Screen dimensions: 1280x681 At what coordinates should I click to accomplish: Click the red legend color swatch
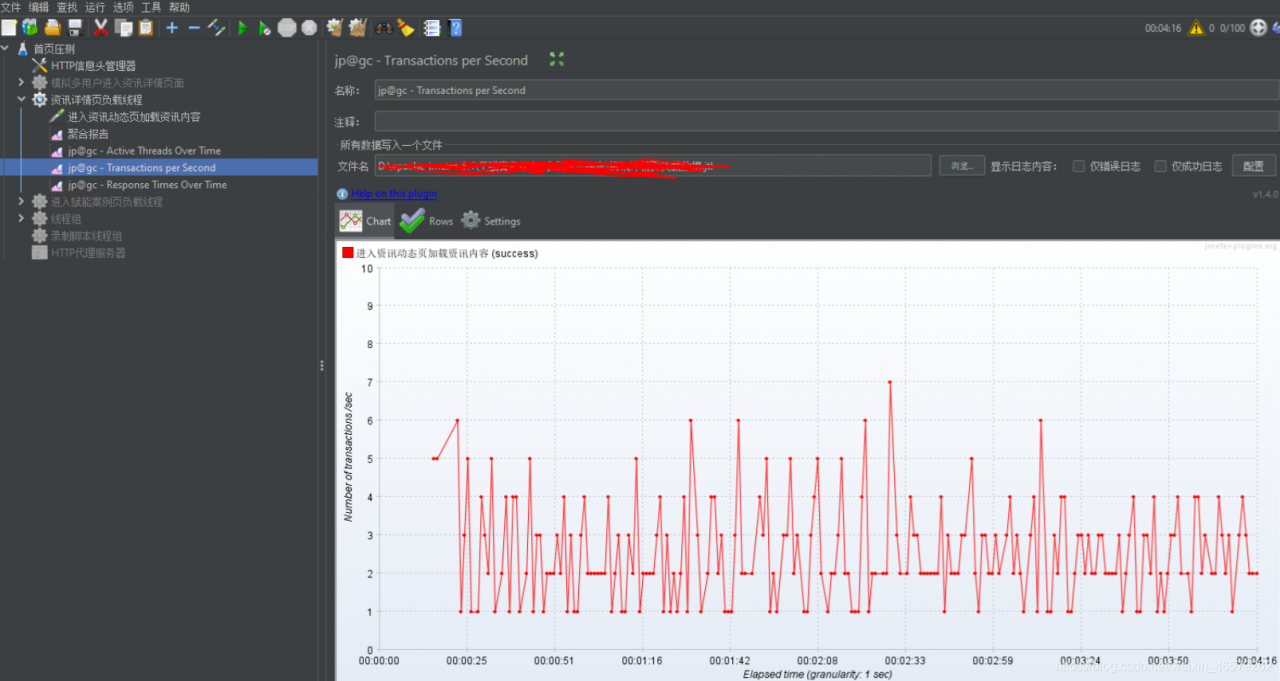(x=348, y=254)
